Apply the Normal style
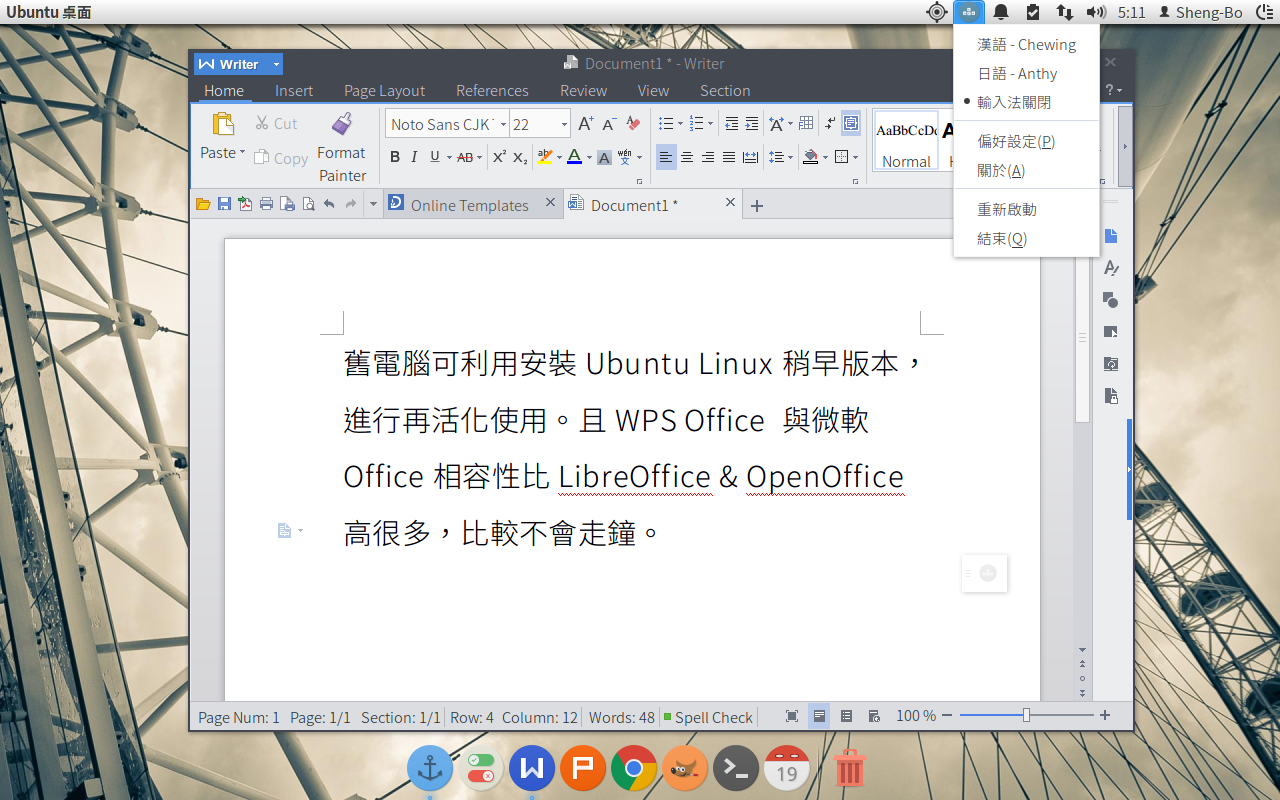Image resolution: width=1280 pixels, height=800 pixels. 906,141
